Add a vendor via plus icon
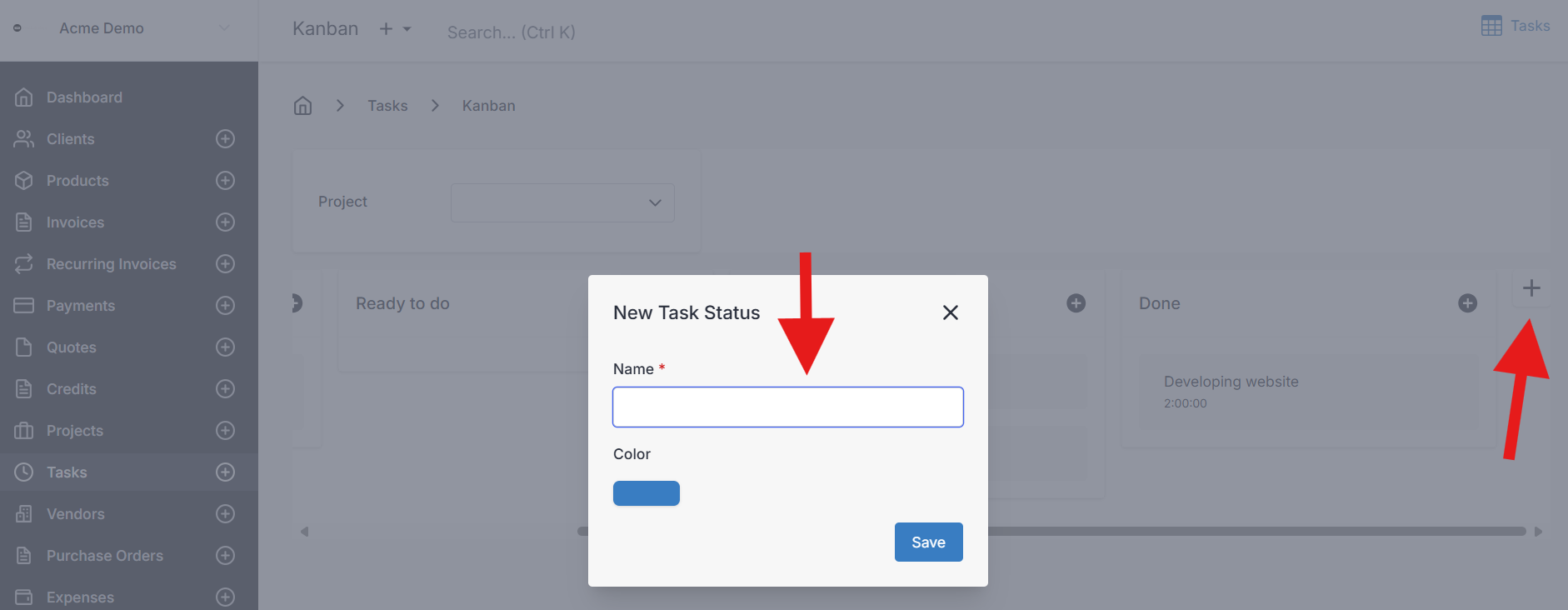The width and height of the screenshot is (1568, 610). click(225, 514)
